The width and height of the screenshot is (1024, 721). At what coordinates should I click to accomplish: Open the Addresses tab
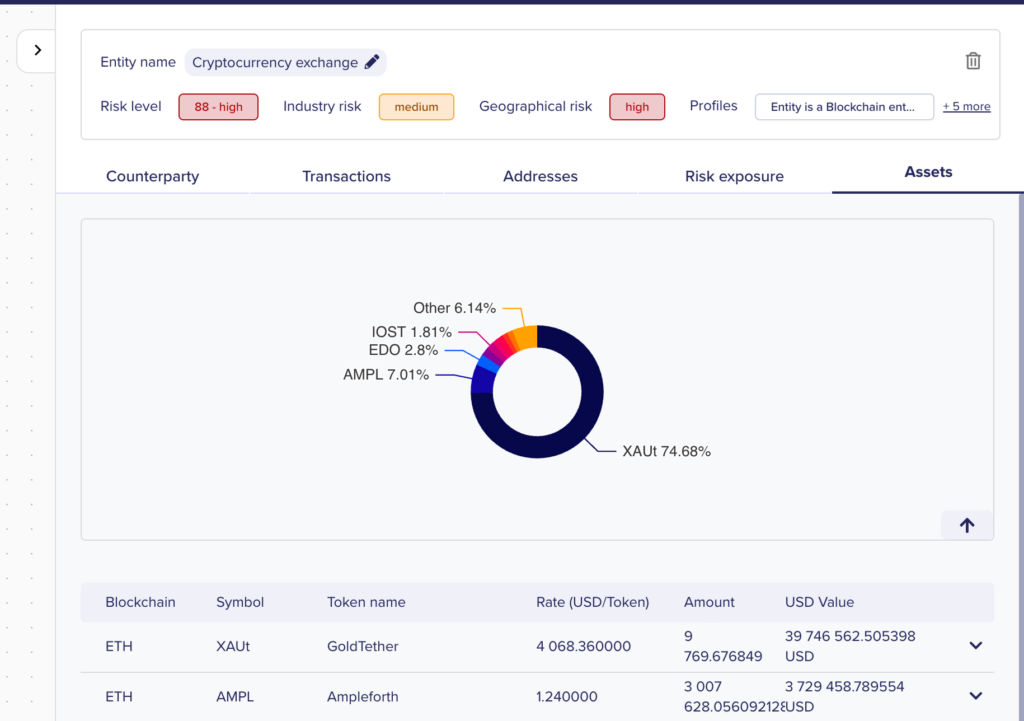coord(540,176)
